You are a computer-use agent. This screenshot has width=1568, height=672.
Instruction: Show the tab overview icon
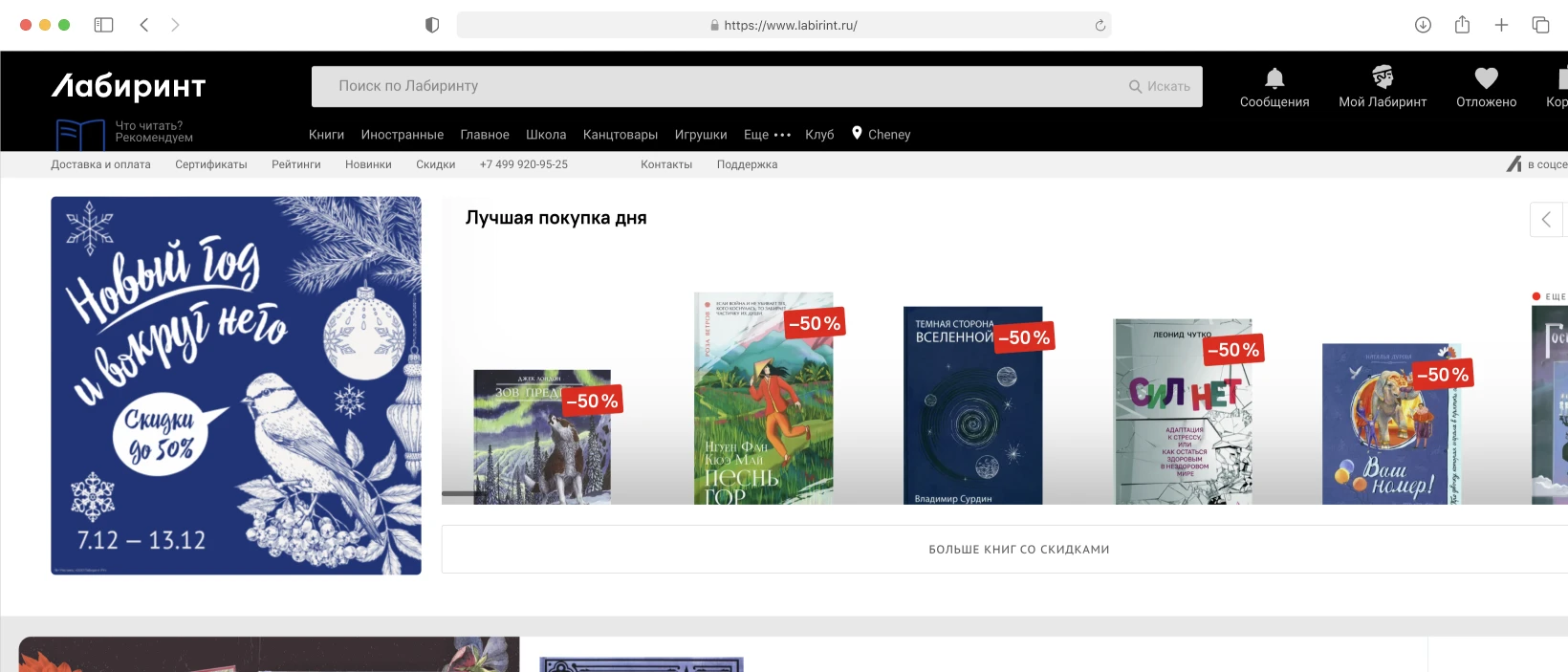pos(1540,25)
